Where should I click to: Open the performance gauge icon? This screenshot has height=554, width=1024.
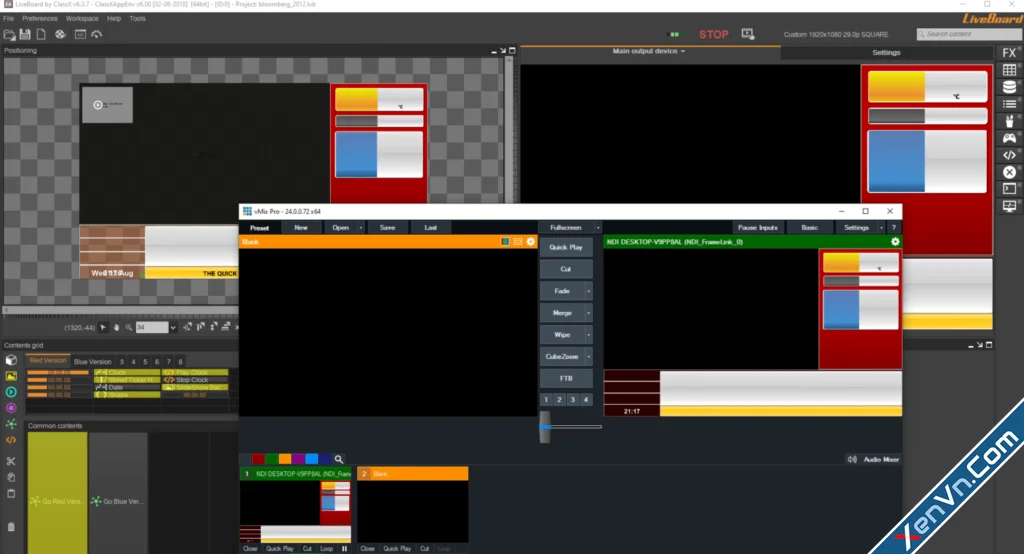pyautogui.click(x=97, y=34)
